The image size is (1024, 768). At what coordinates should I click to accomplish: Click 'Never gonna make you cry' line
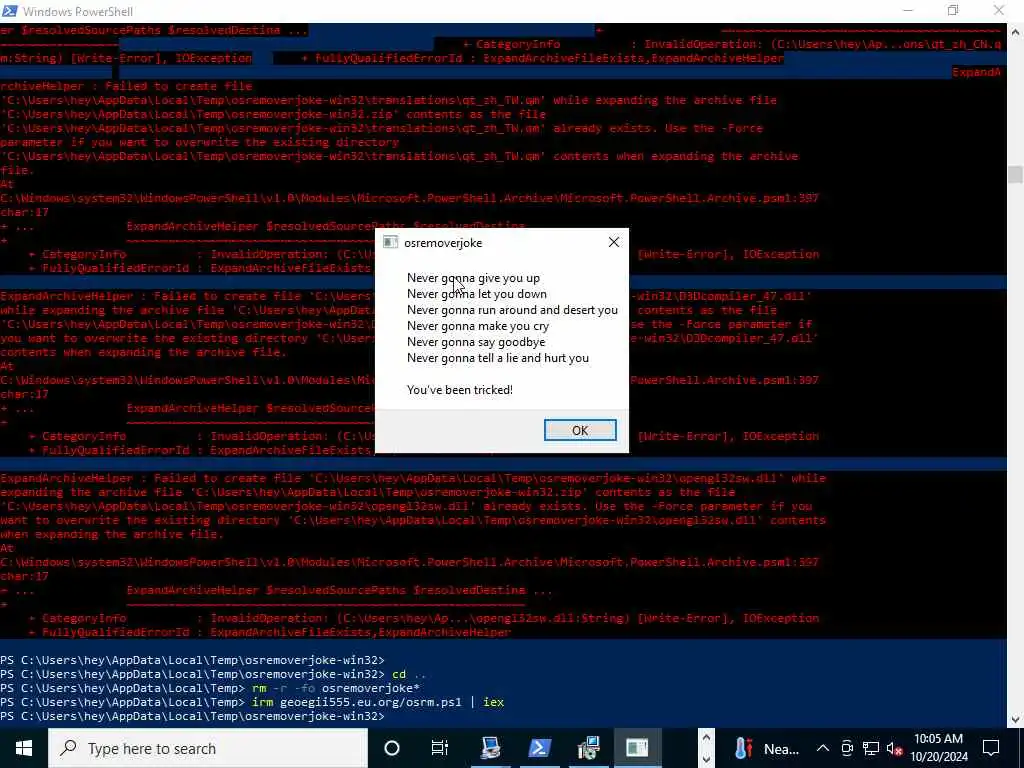pos(478,326)
